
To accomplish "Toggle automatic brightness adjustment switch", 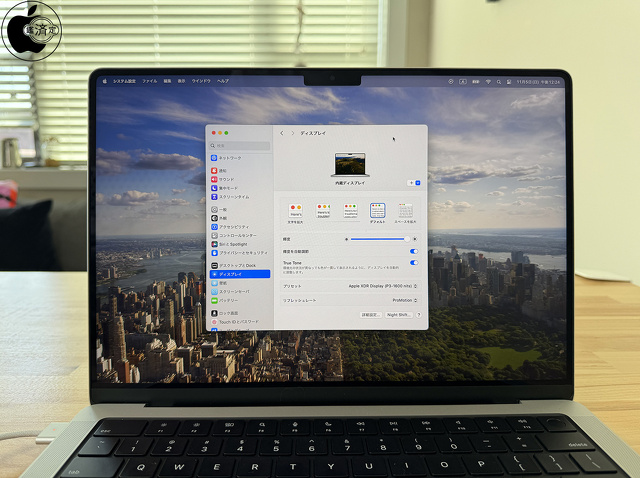I will [x=414, y=251].
